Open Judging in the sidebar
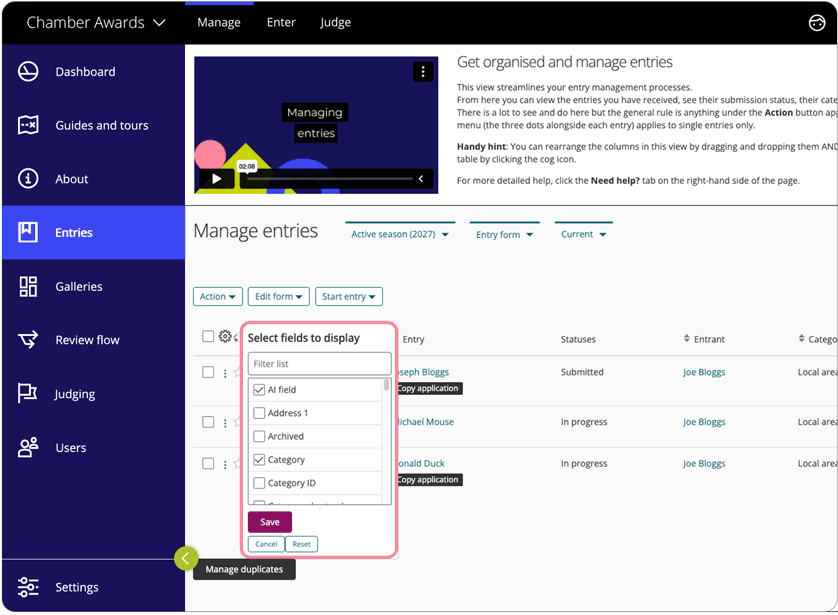The height and width of the screenshot is (615, 838). [x=94, y=394]
